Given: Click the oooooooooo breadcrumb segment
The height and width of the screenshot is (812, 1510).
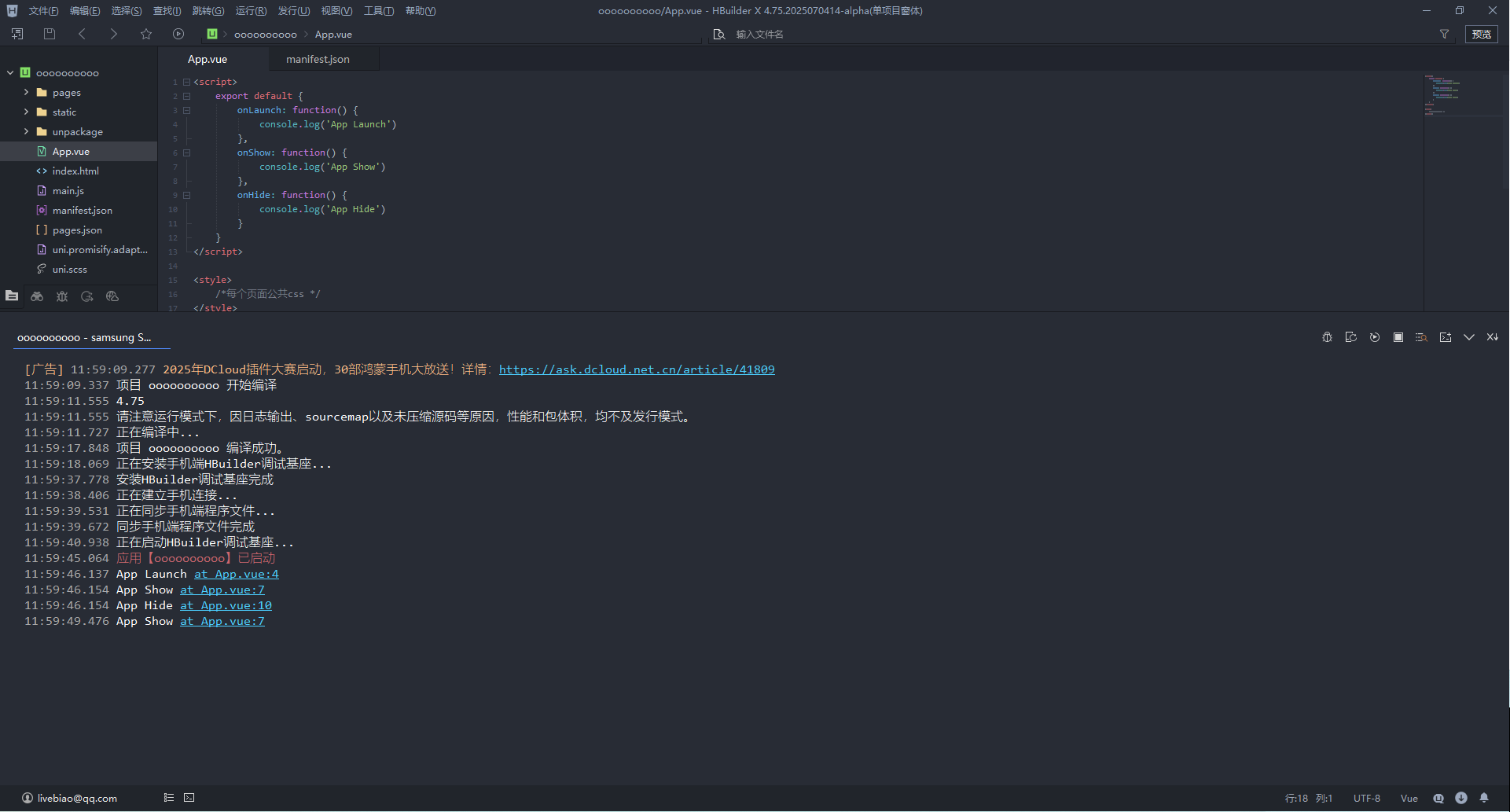Looking at the screenshot, I should coord(266,34).
